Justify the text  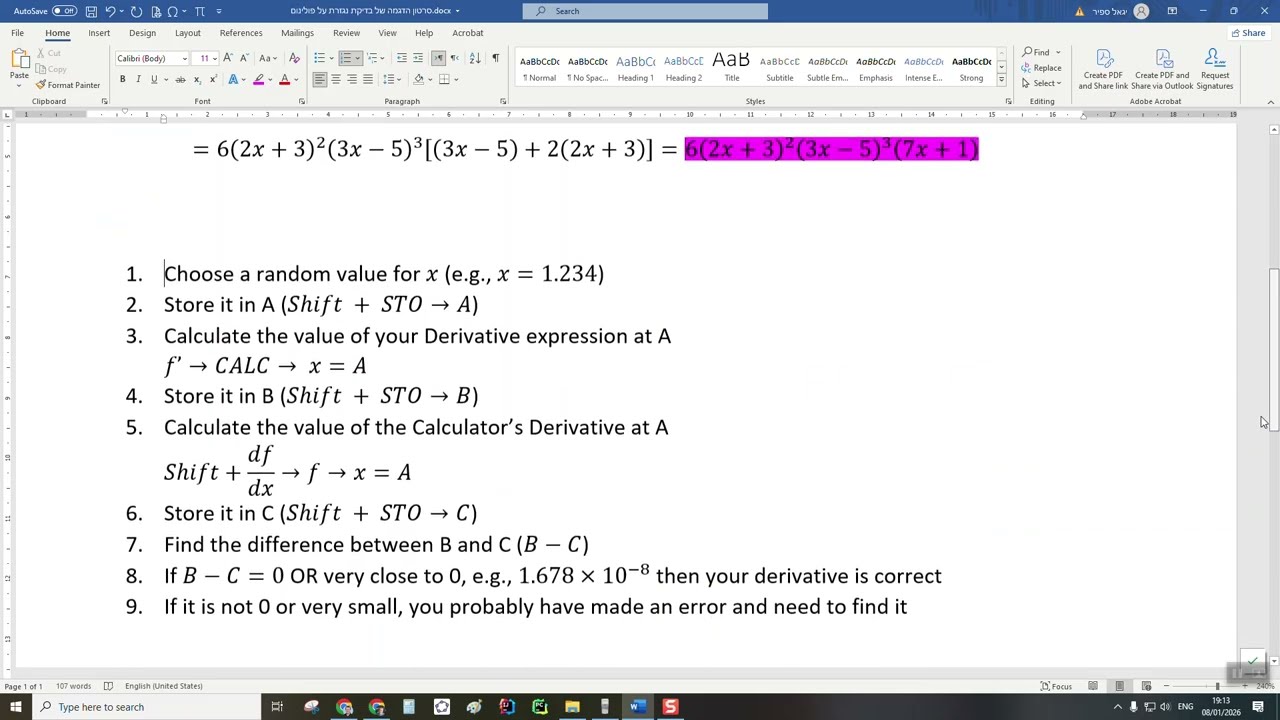tap(368, 79)
